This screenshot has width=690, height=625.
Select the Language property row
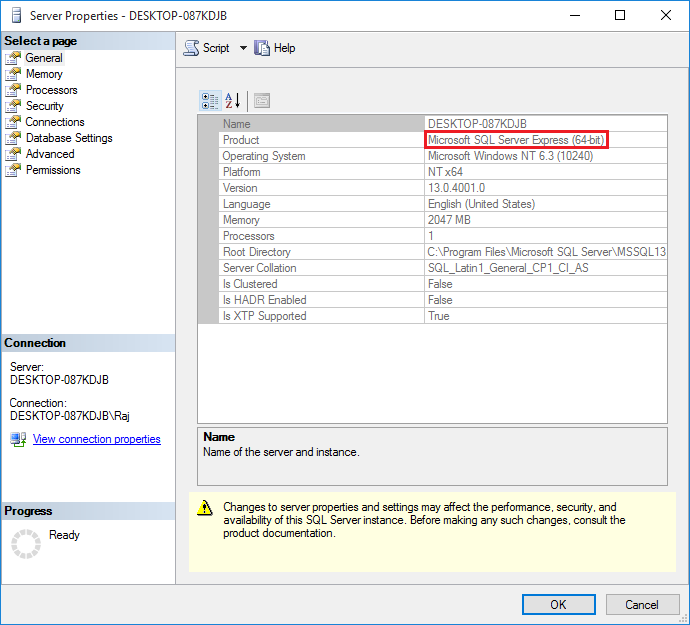click(443, 204)
